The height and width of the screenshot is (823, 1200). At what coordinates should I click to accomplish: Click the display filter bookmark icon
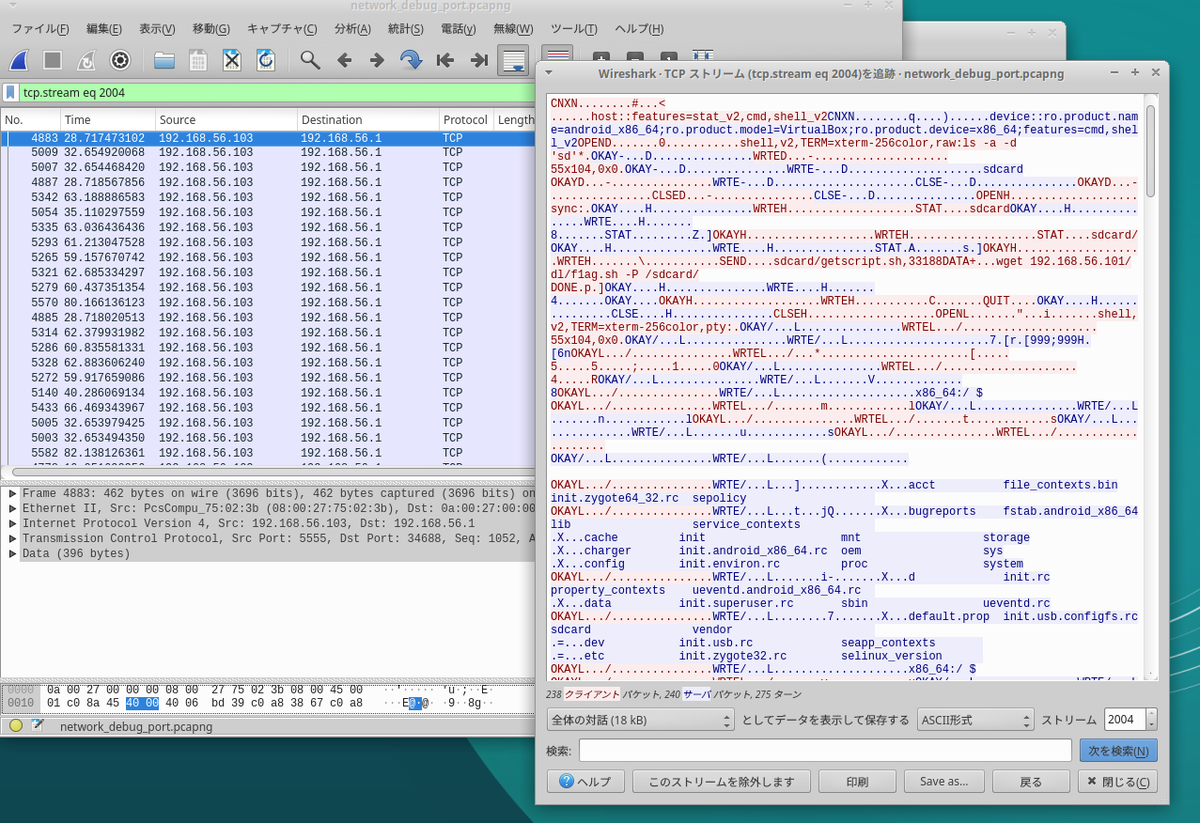click(10, 93)
